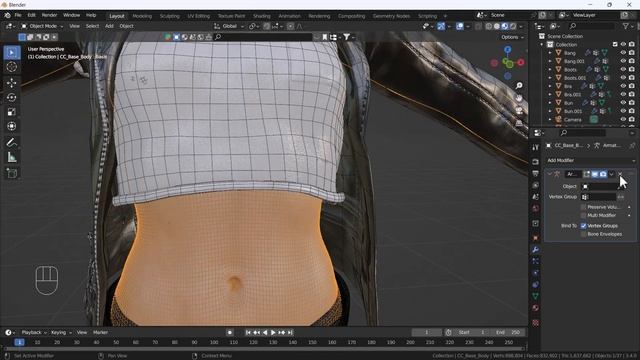Open the viewport Add menu
Image resolution: width=640 pixels, height=360 pixels.
click(x=109, y=26)
